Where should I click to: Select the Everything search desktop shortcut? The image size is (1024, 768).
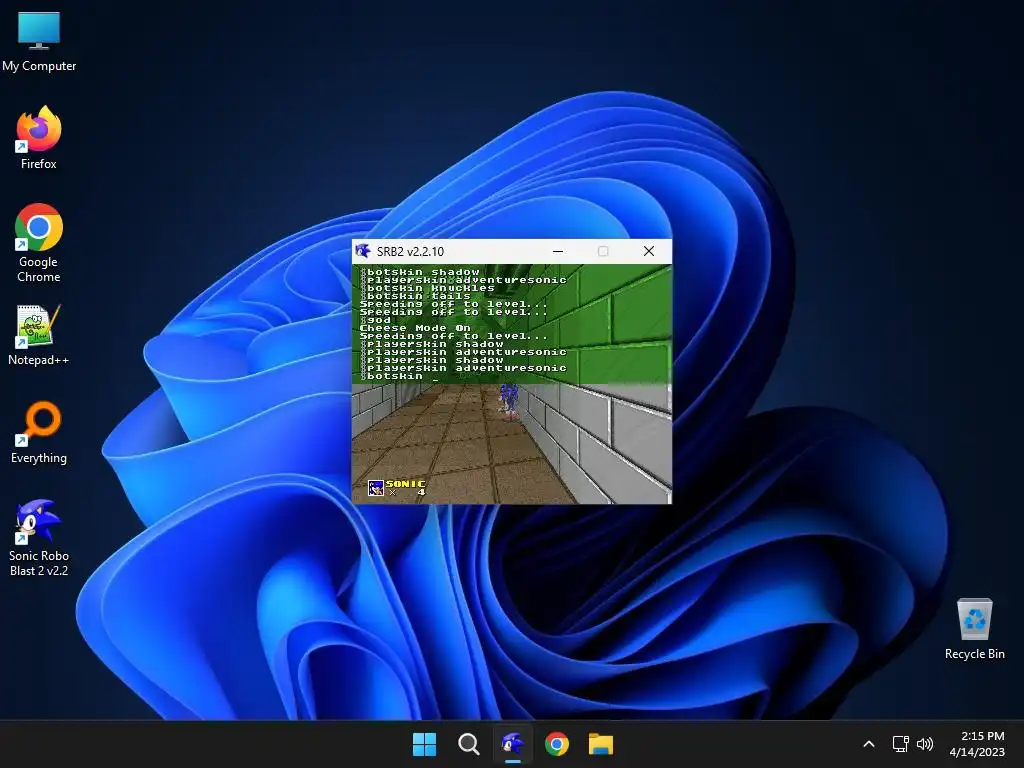pos(39,432)
